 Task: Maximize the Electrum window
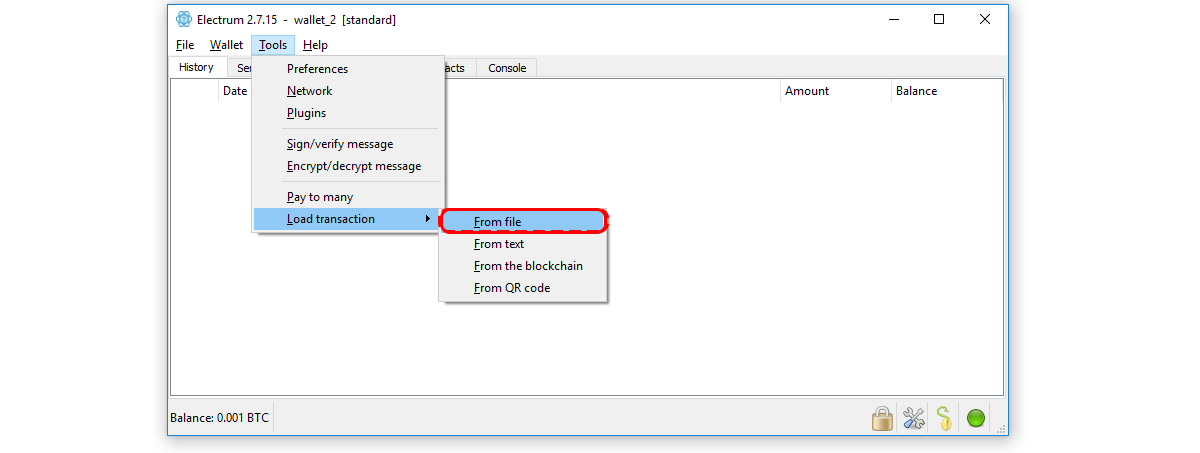coord(939,19)
